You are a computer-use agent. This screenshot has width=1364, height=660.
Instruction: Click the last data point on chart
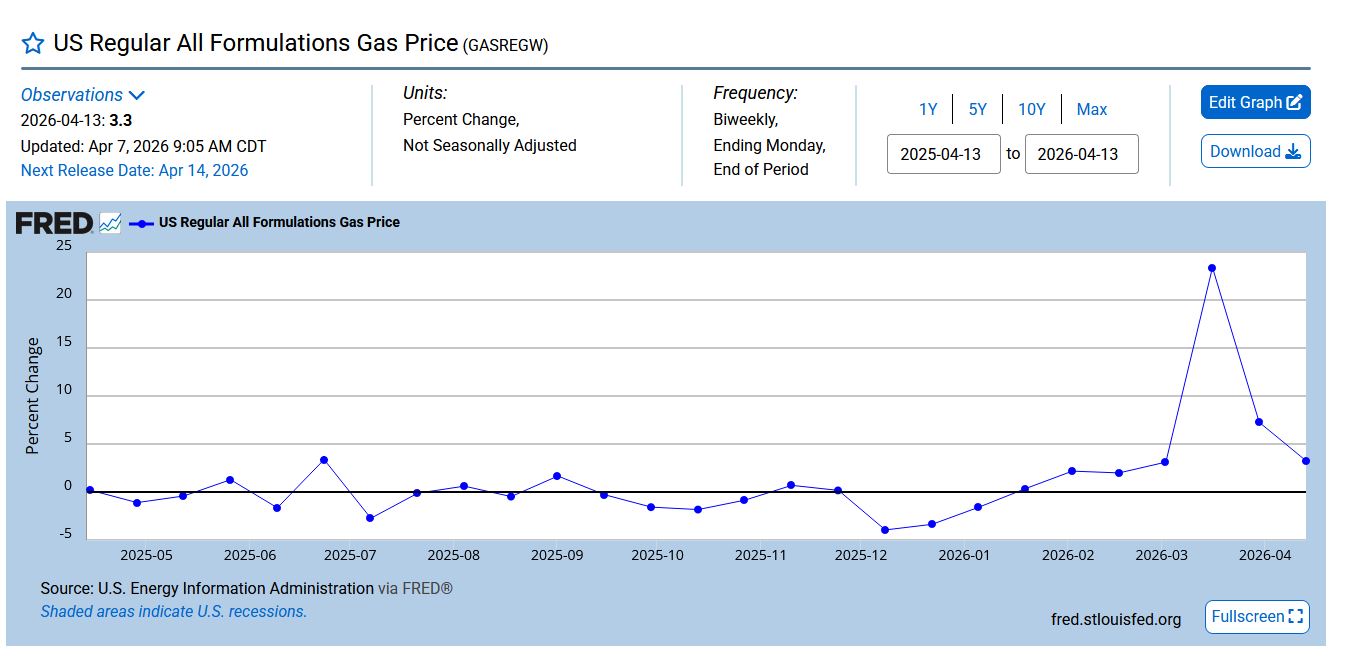click(1306, 461)
